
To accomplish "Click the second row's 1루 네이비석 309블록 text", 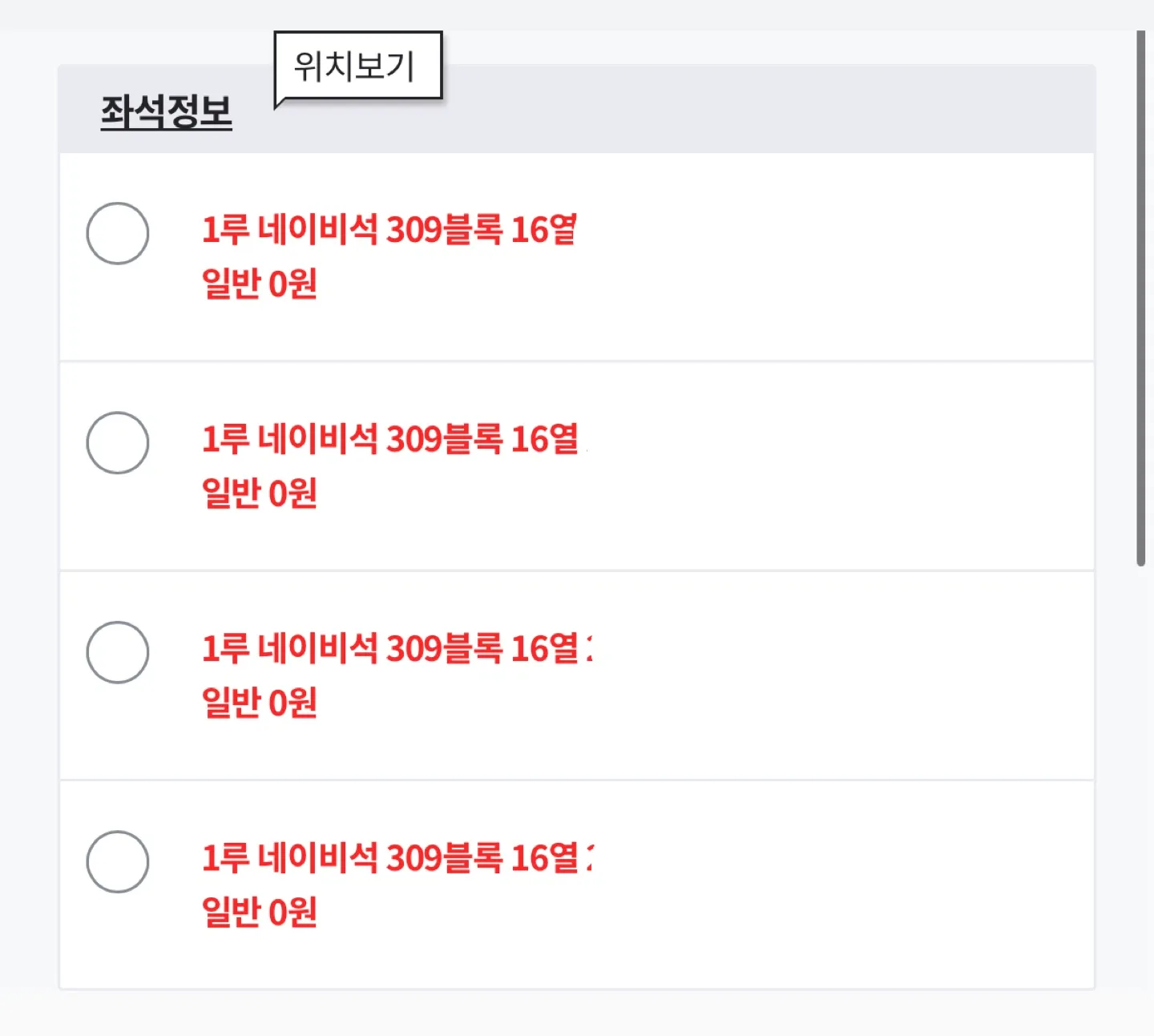I will pos(389,439).
